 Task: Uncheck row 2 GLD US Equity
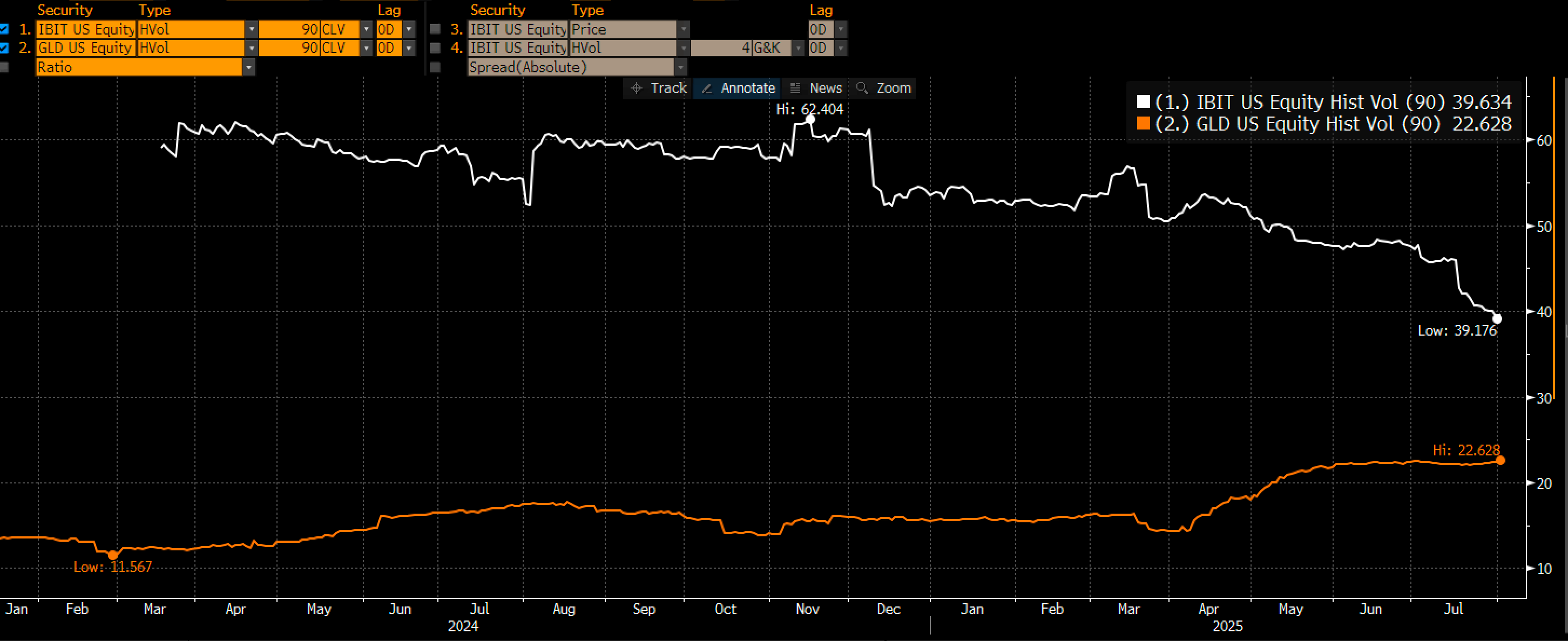pos(5,47)
